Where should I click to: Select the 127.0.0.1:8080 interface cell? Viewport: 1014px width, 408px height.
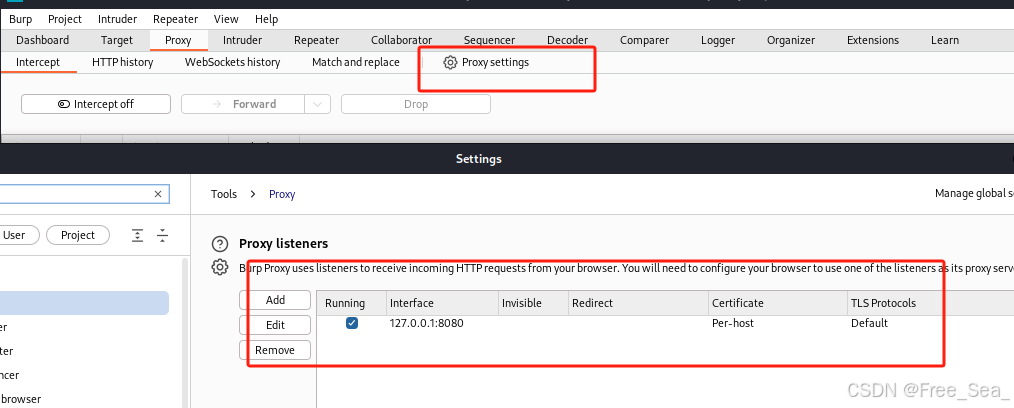426,323
